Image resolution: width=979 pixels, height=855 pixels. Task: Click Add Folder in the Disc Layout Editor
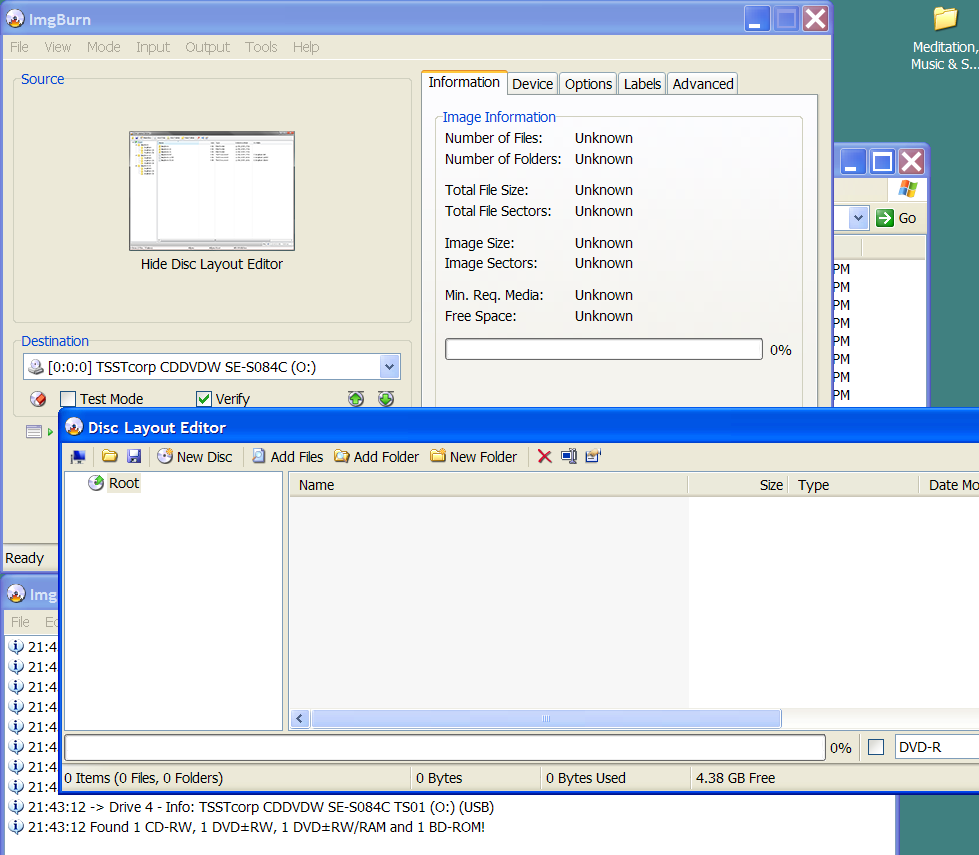tap(376, 457)
